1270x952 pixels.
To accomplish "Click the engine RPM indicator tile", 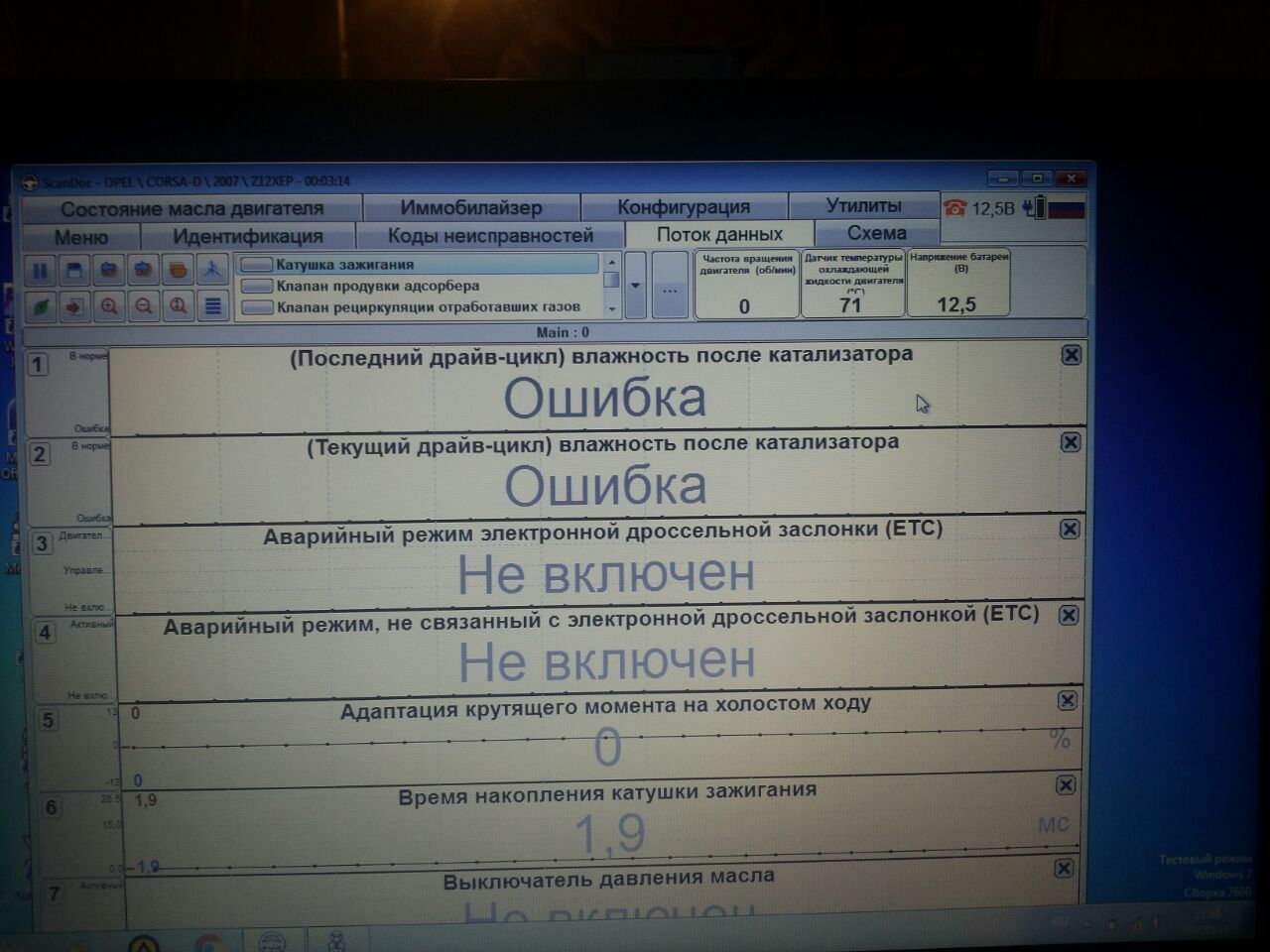I will [x=747, y=284].
